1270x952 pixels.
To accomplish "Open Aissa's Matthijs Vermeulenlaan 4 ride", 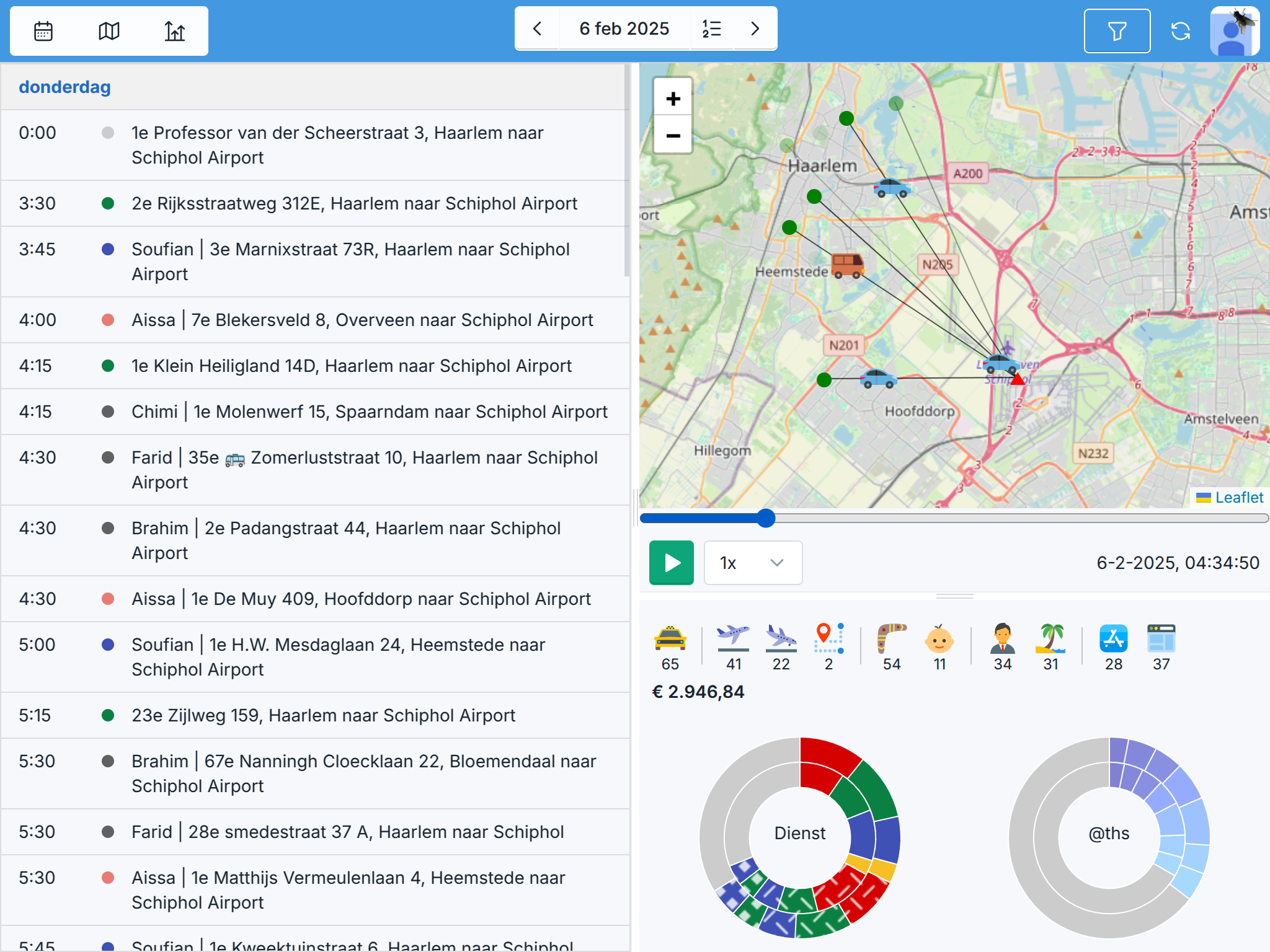I will coord(315,890).
